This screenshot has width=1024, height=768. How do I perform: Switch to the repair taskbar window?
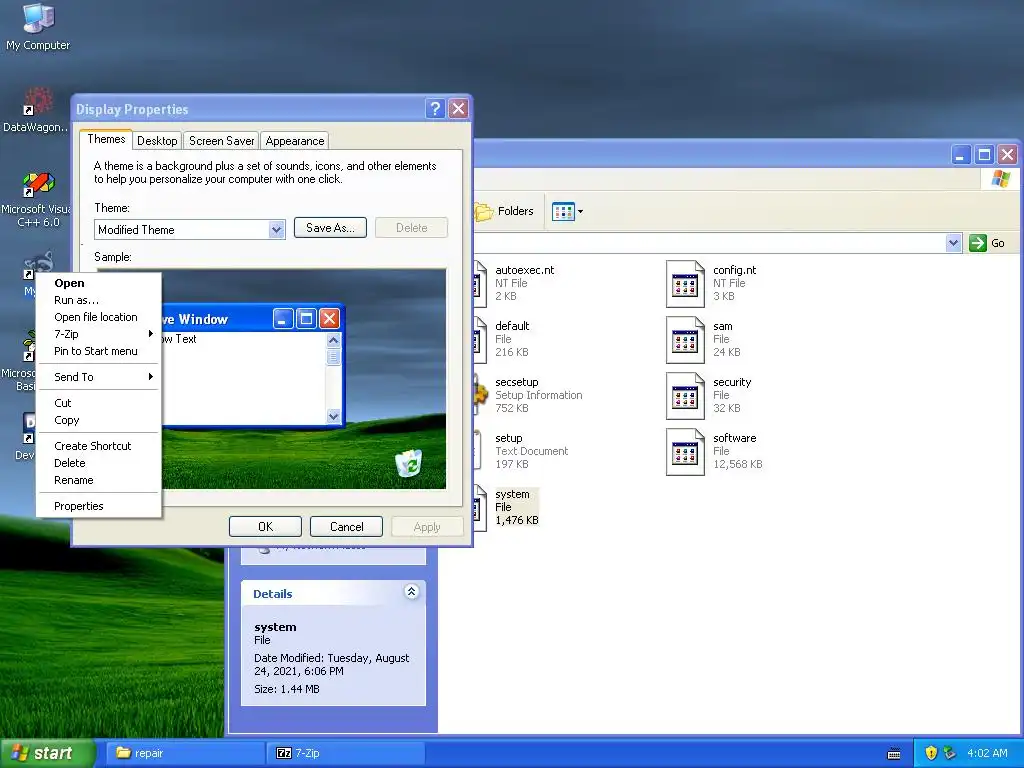click(x=184, y=753)
